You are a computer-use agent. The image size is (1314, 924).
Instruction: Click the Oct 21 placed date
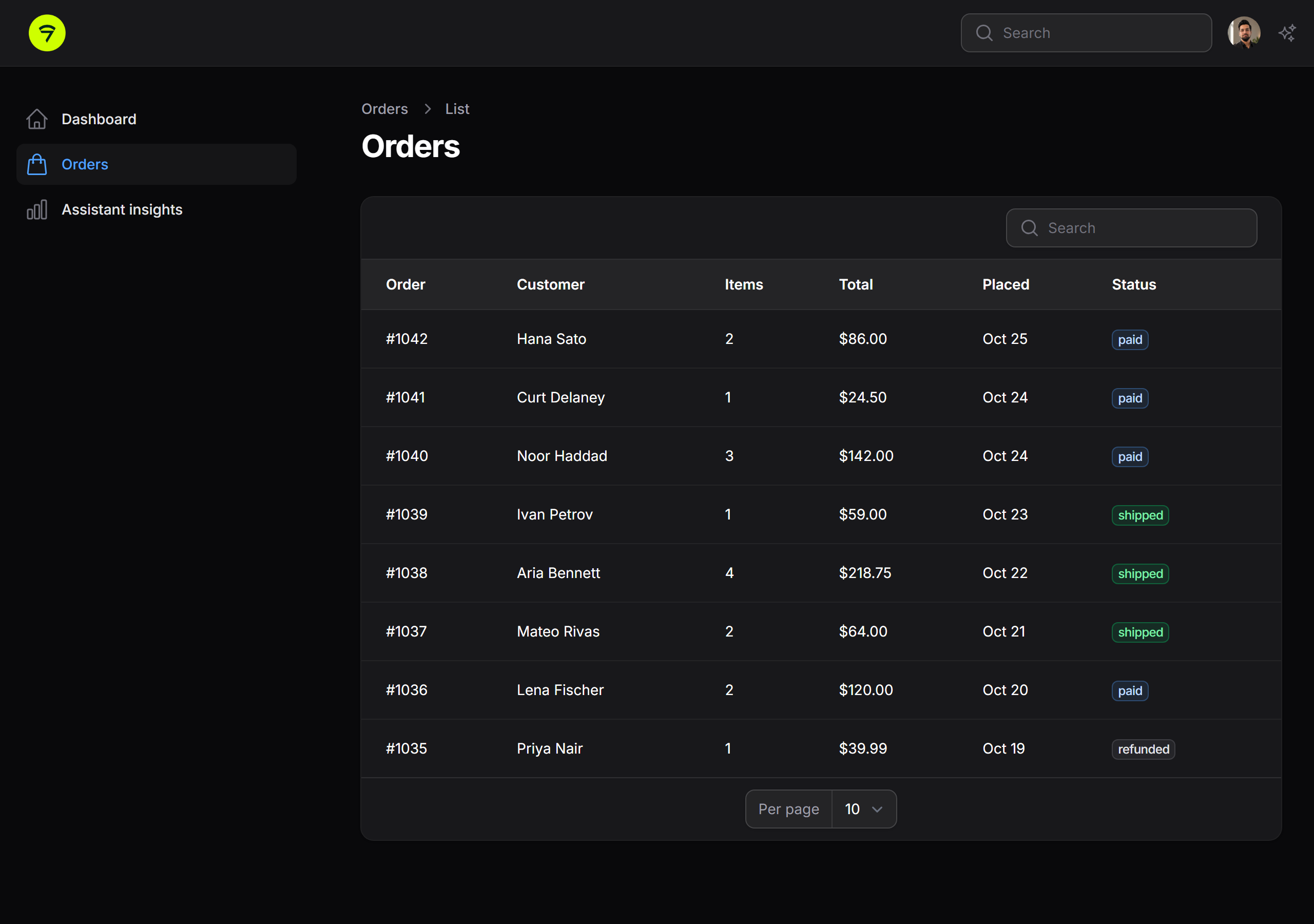tap(1004, 631)
